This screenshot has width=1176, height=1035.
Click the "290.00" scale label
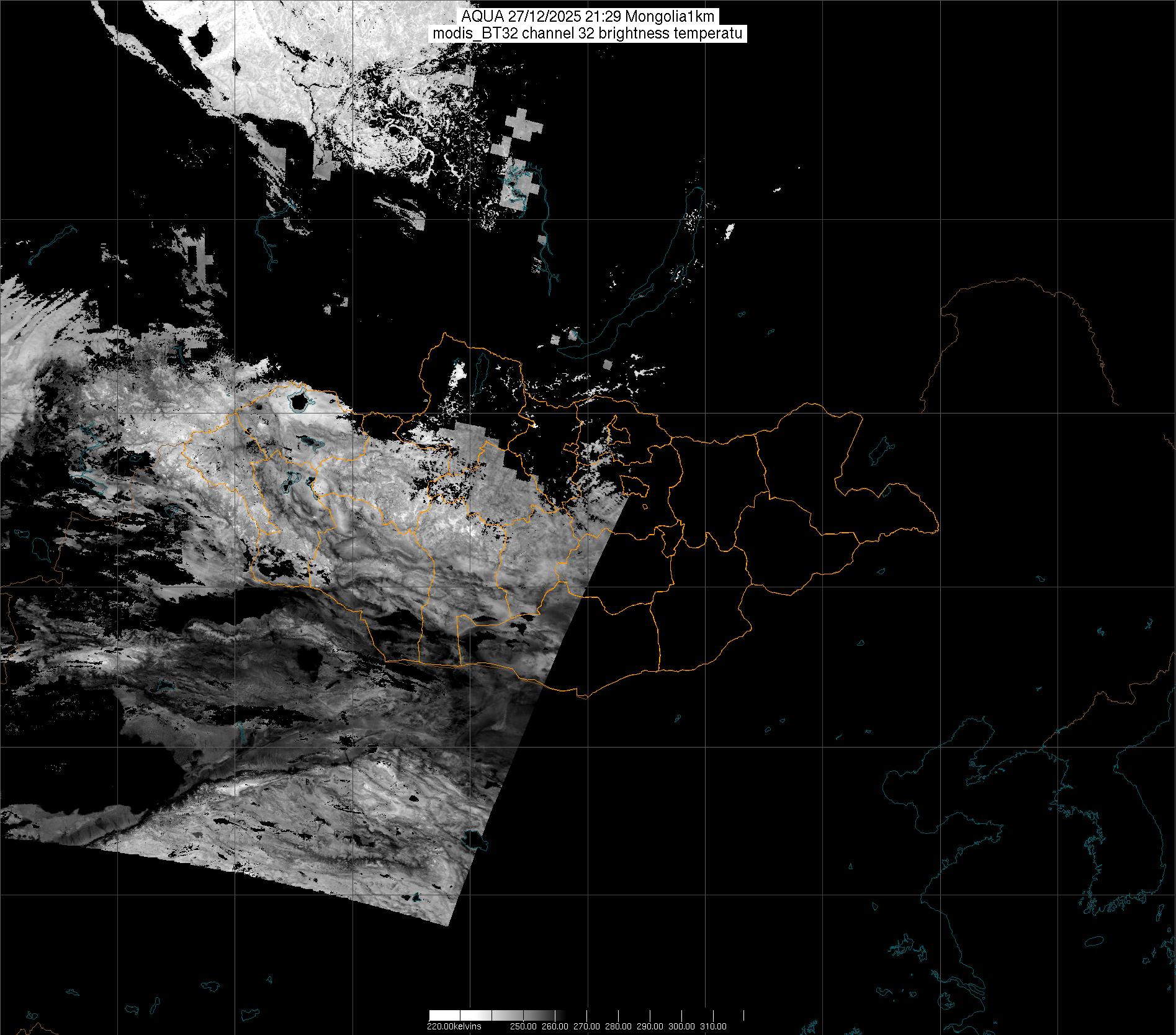[x=650, y=1026]
